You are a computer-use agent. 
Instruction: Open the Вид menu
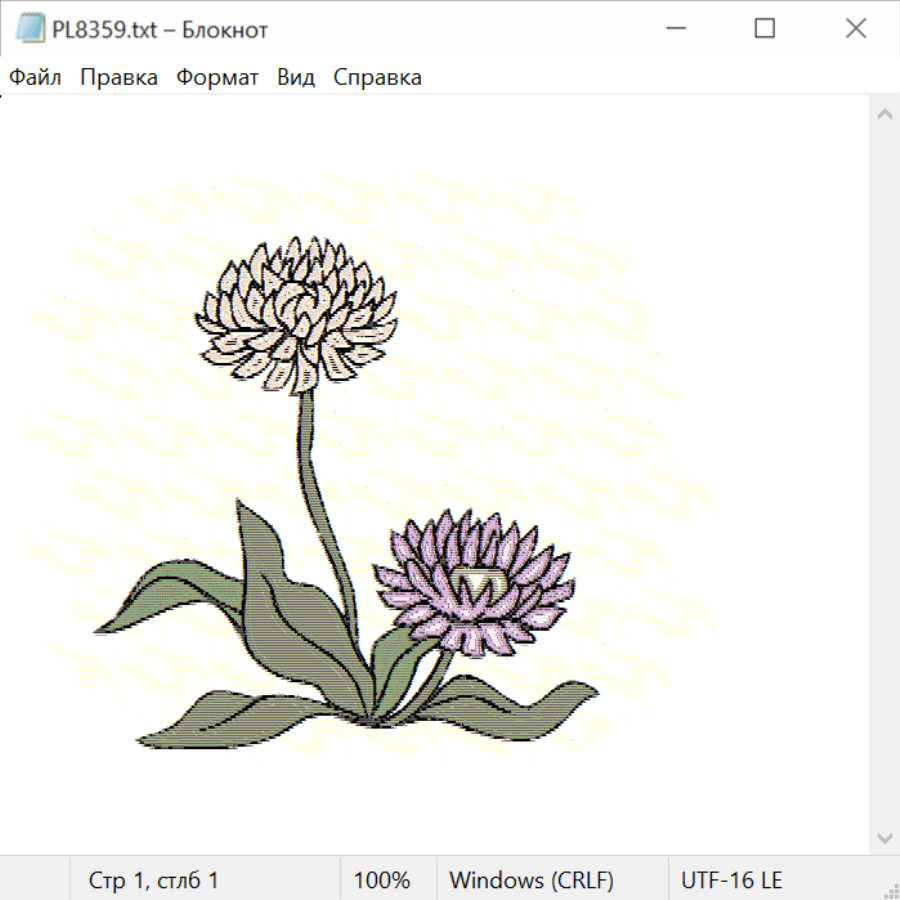(x=296, y=77)
